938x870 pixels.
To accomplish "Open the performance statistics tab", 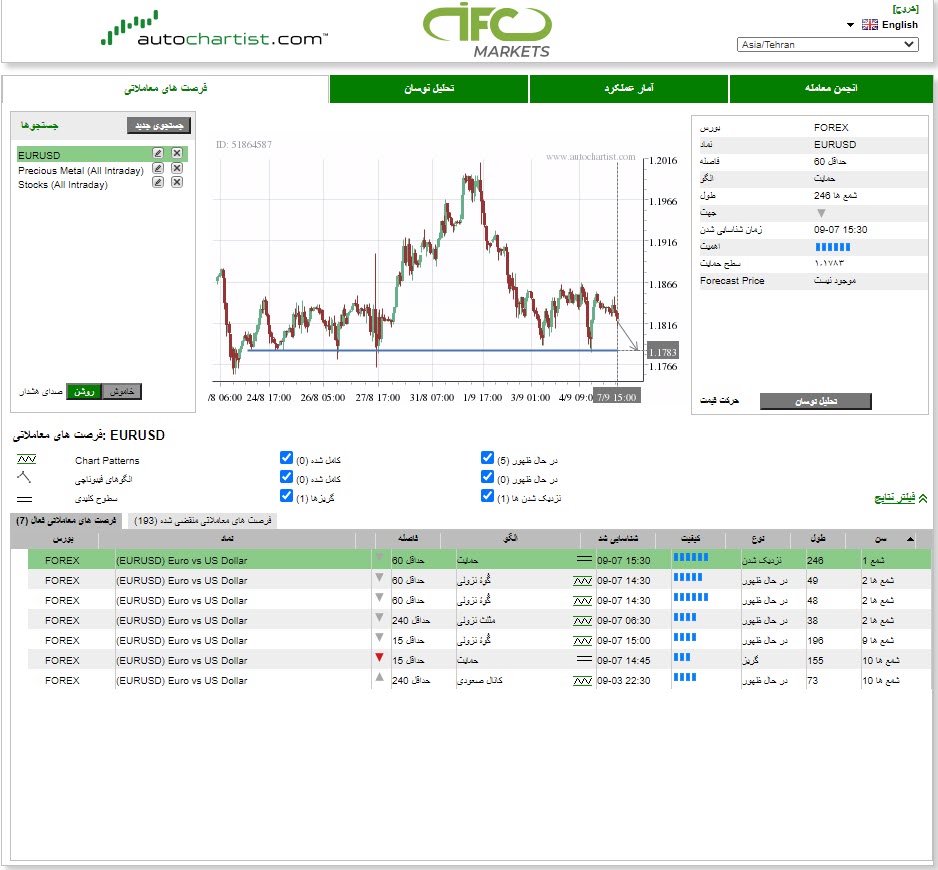I will 629,89.
